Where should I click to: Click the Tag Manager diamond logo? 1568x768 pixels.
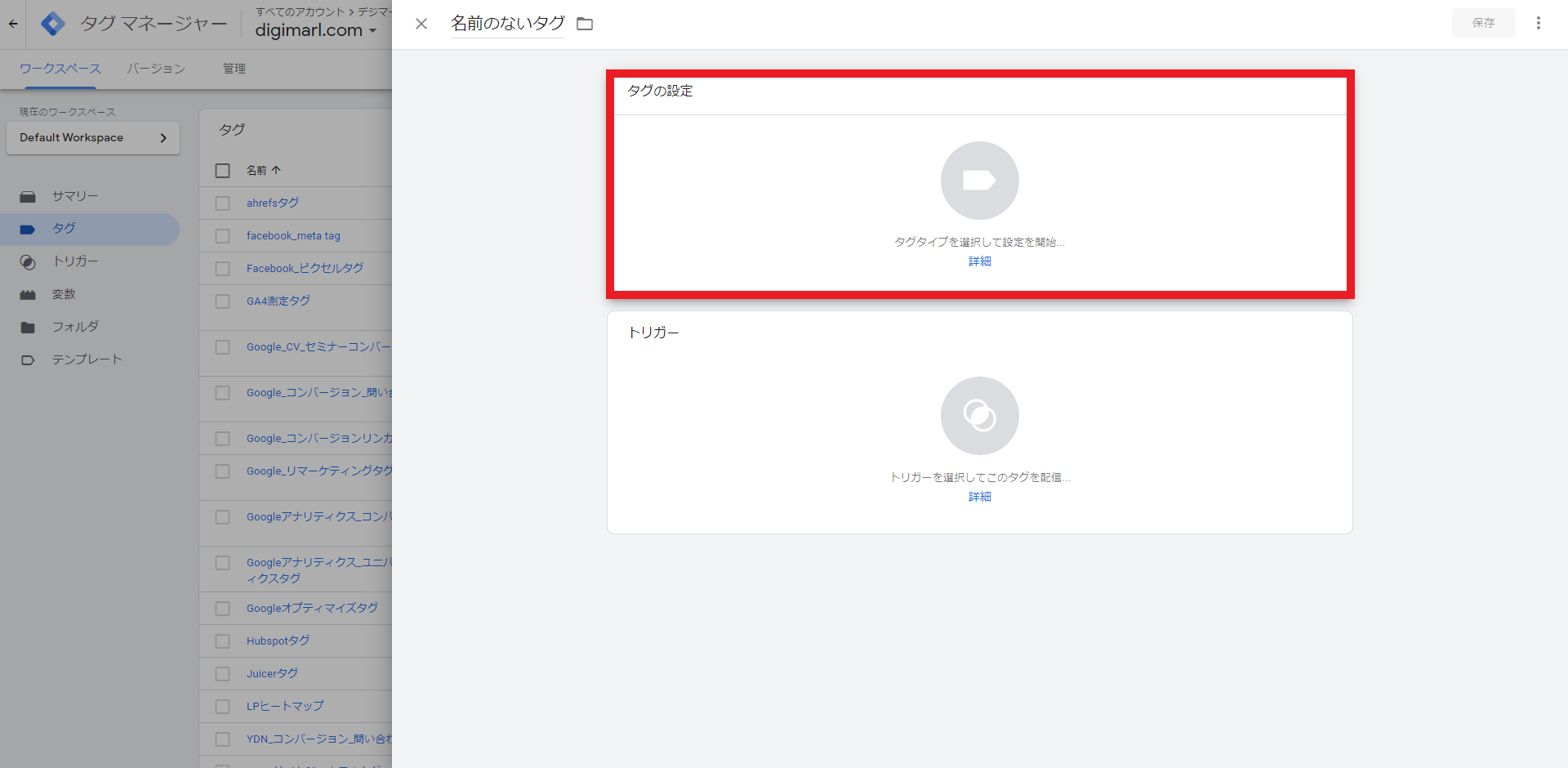point(53,24)
